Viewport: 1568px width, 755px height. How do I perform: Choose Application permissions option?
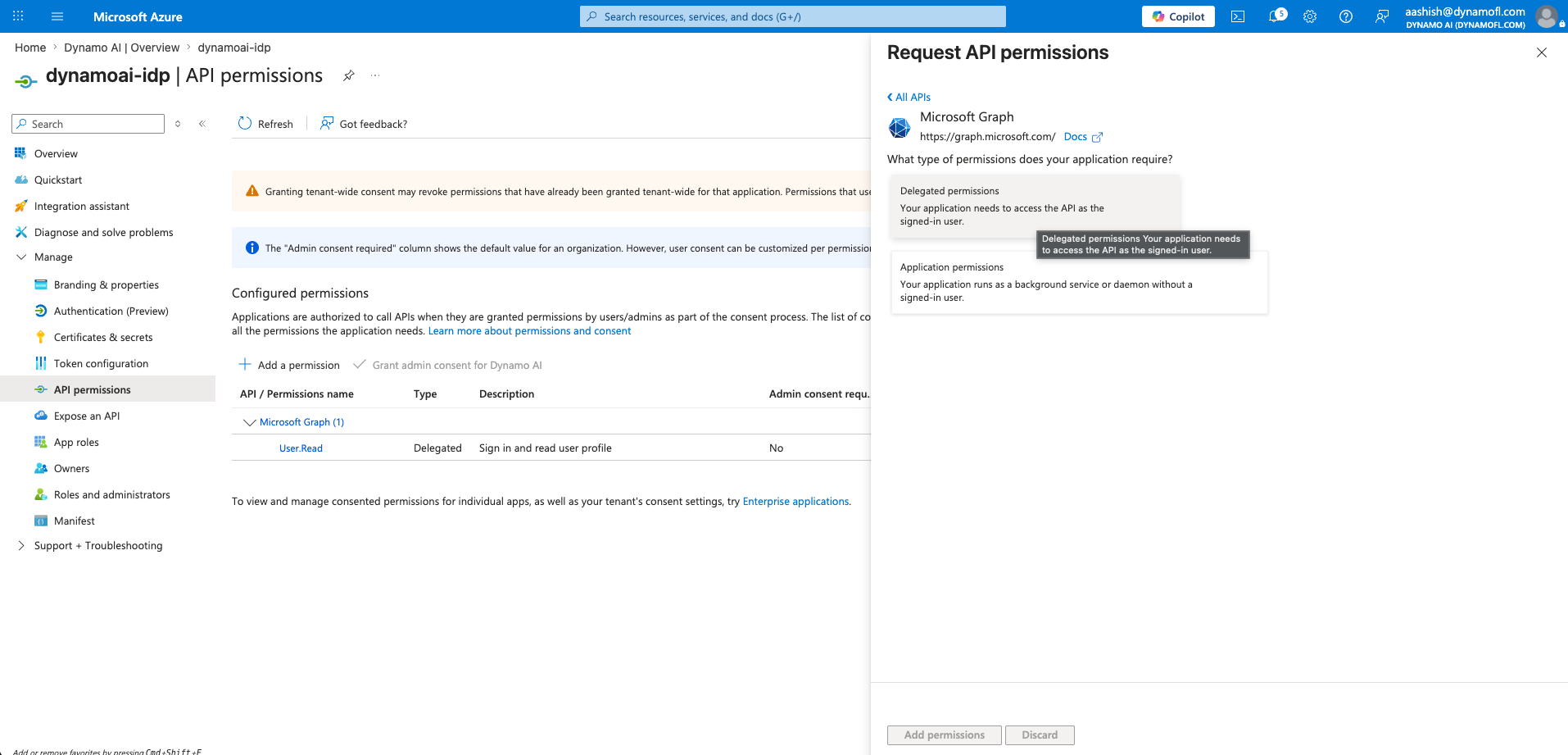click(1079, 282)
